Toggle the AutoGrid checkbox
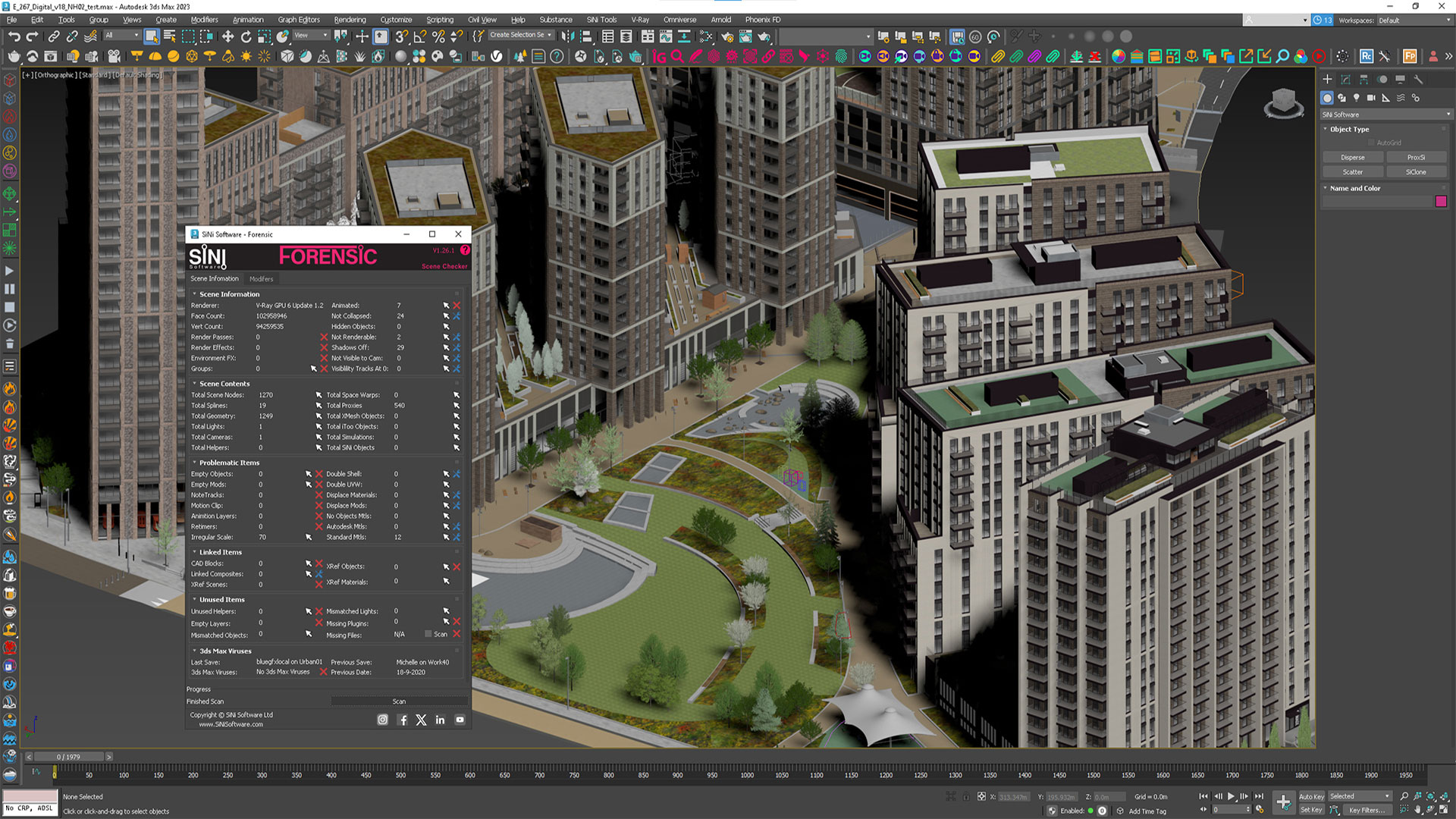 pyautogui.click(x=1371, y=143)
